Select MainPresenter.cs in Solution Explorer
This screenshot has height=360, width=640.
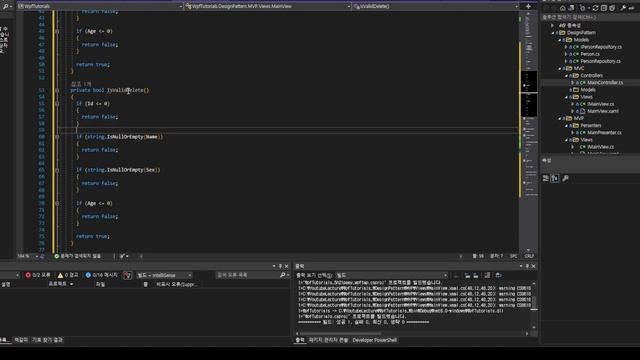(604, 133)
